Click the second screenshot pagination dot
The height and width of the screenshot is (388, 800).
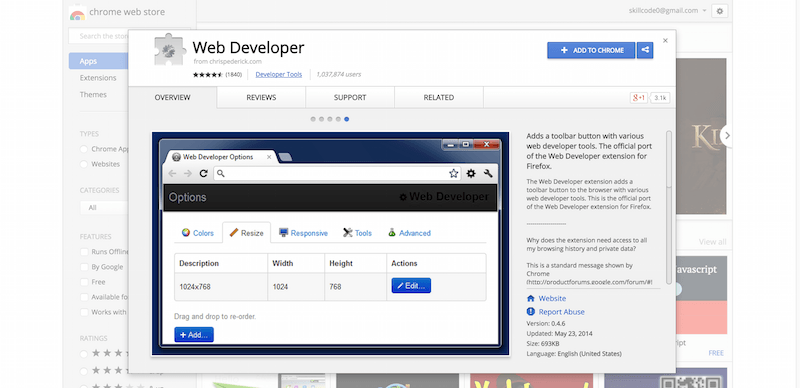pos(321,119)
